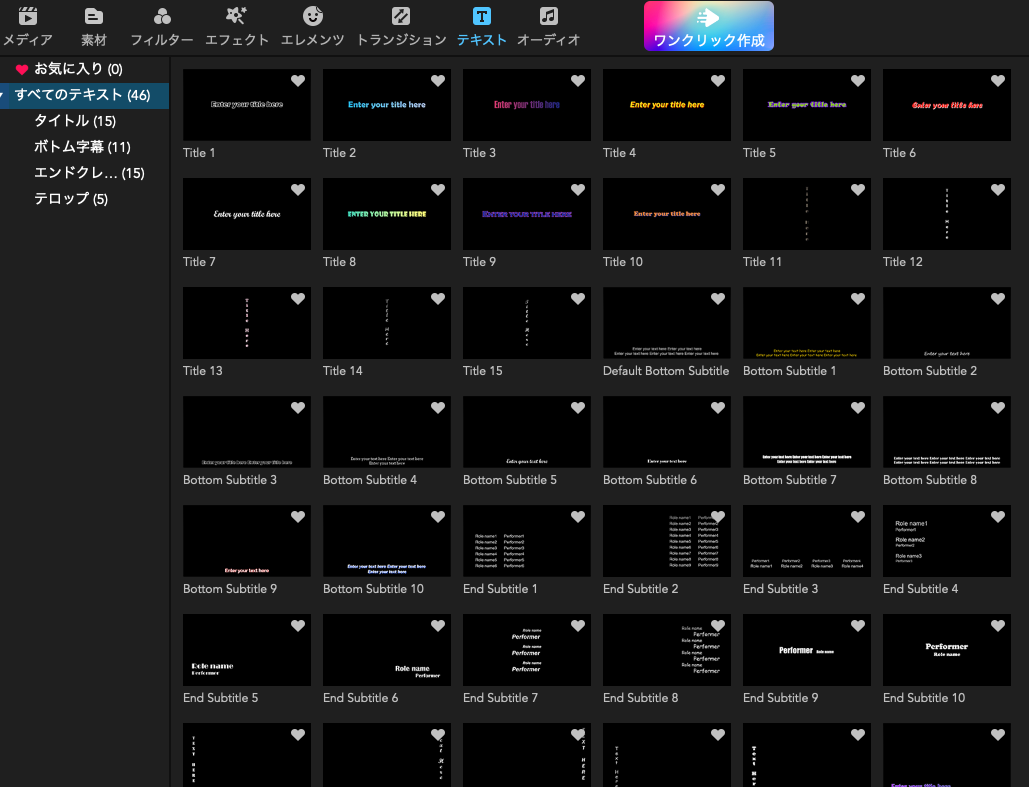This screenshot has width=1029, height=787.
Task: Toggle the heart on Title 8 thumbnail
Action: tap(438, 190)
